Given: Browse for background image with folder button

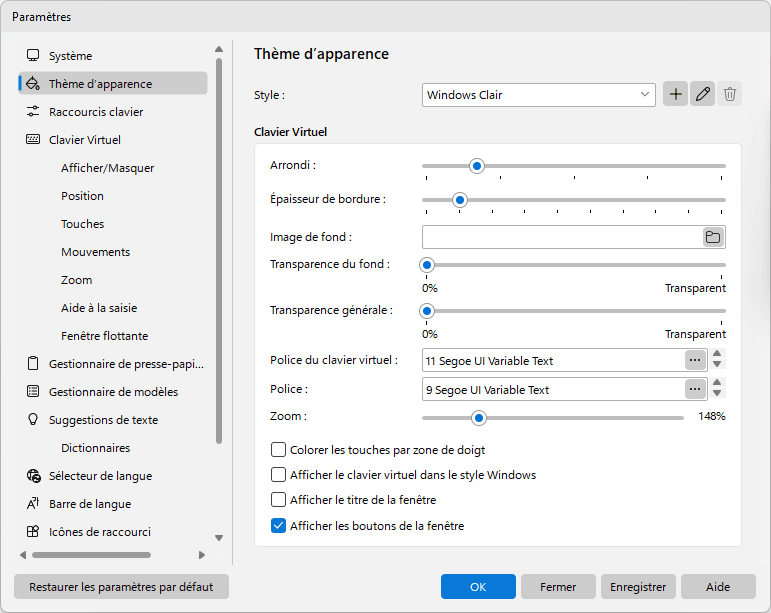Looking at the screenshot, I should point(713,237).
